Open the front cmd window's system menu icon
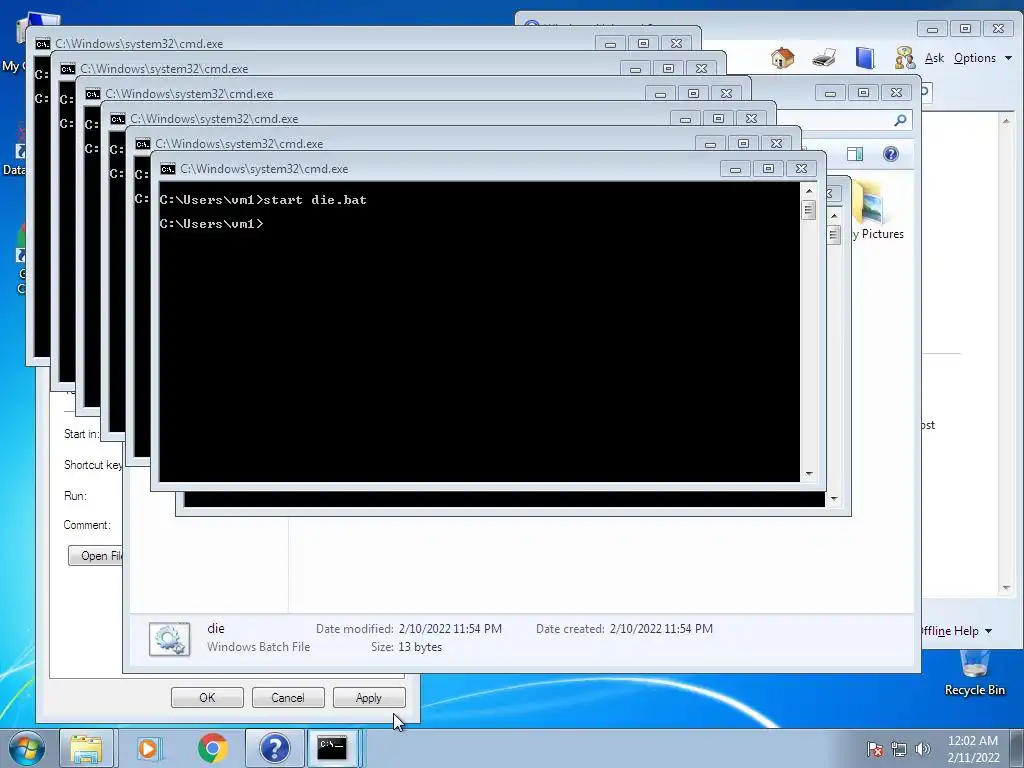1024x768 pixels. [168, 169]
